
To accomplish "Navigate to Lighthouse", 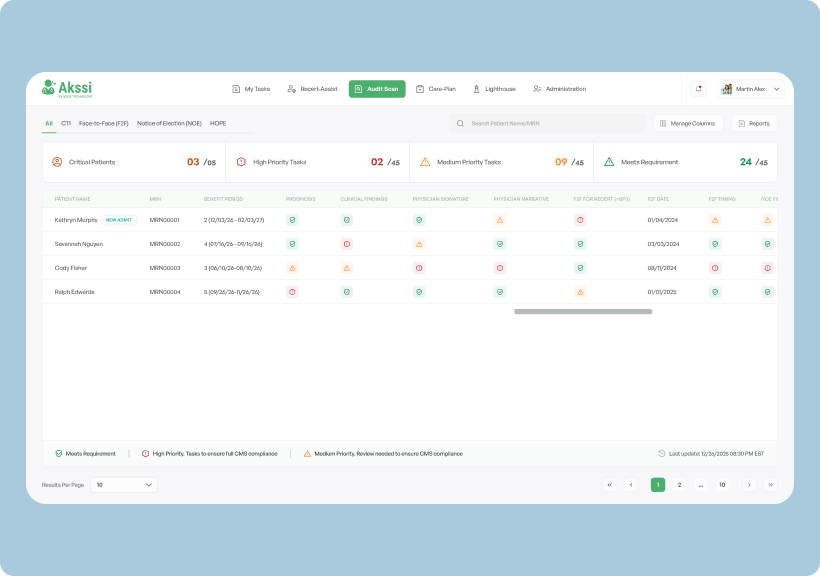I will pyautogui.click(x=494, y=89).
